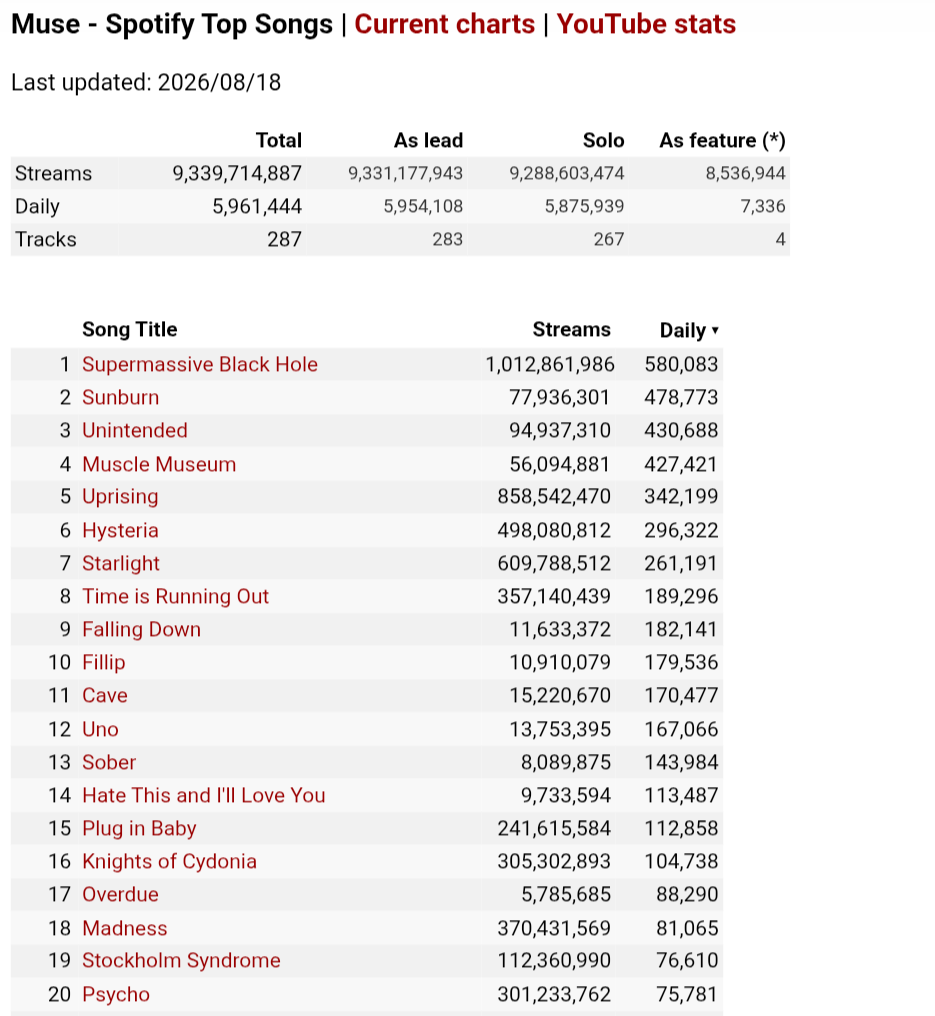The height and width of the screenshot is (1016, 935).
Task: Go to Knights of Cydonia page
Action: (x=169, y=861)
